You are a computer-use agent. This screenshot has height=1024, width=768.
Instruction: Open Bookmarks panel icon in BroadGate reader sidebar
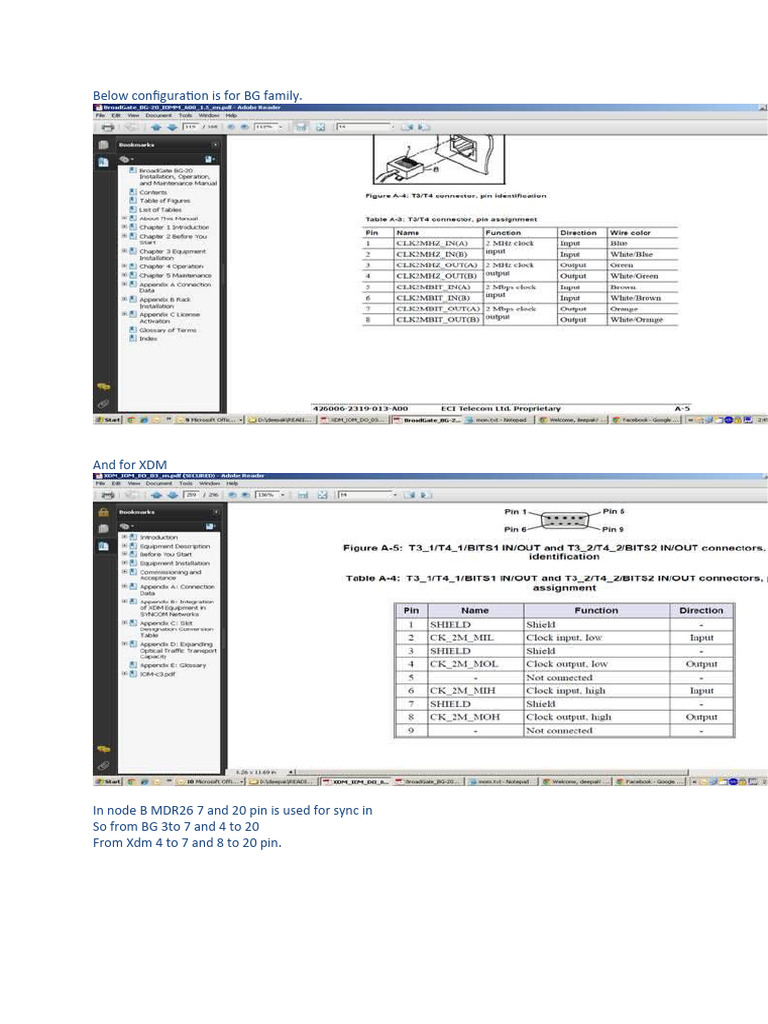pos(103,161)
